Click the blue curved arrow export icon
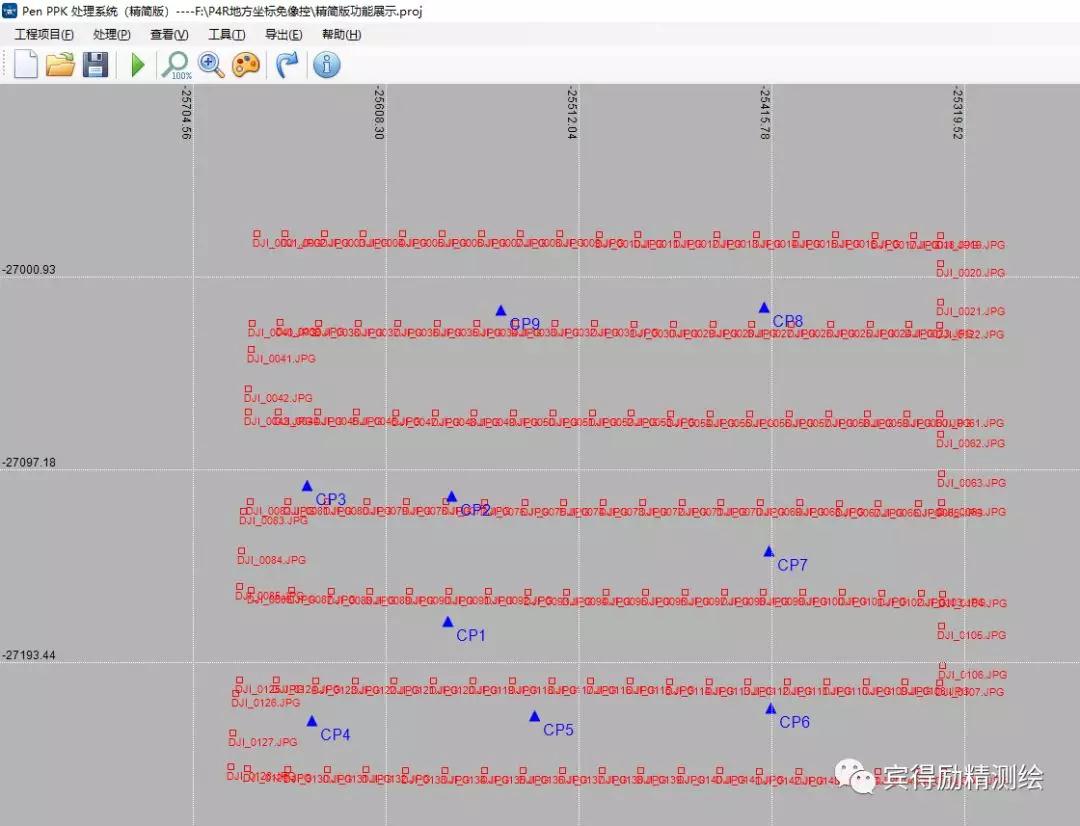The height and width of the screenshot is (826, 1080). 287,65
